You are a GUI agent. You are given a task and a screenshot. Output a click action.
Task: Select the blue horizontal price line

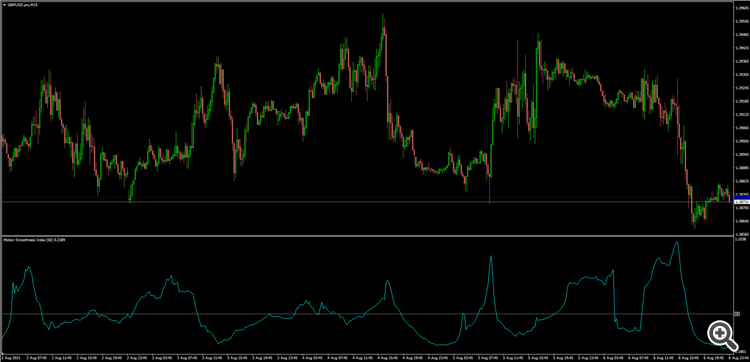click(366, 197)
